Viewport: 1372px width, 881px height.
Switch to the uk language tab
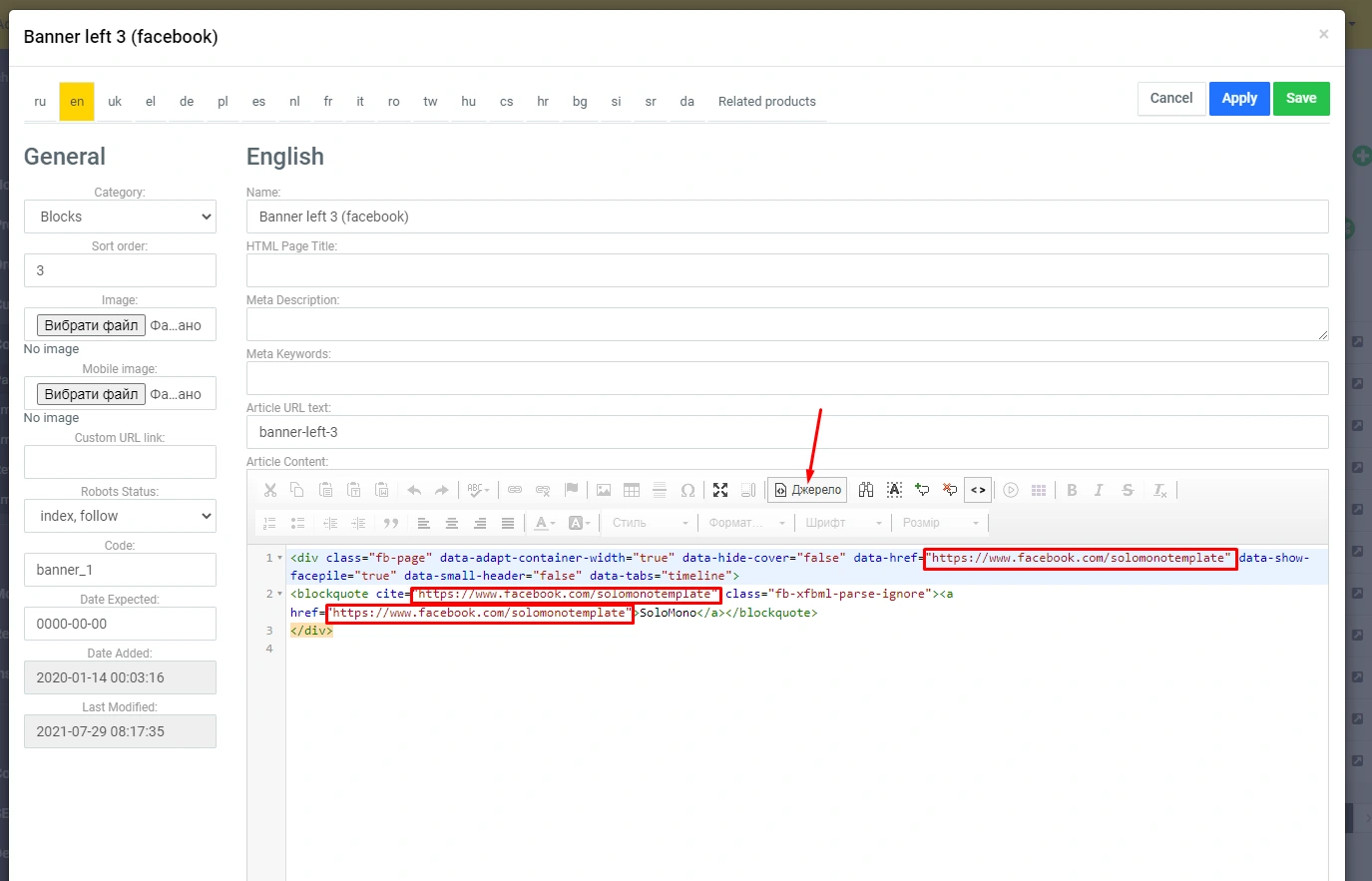pyautogui.click(x=115, y=102)
